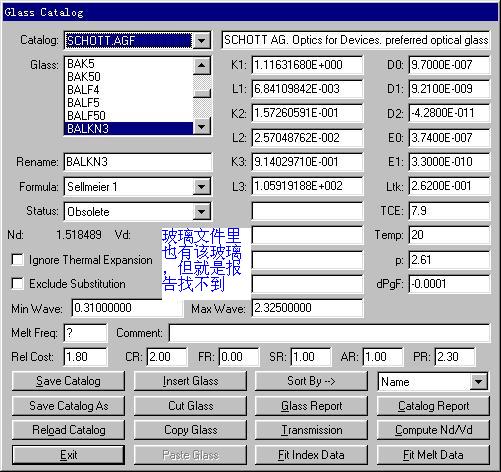Click the Max Wave field
The height and width of the screenshot is (472, 501).
pyautogui.click(x=307, y=308)
